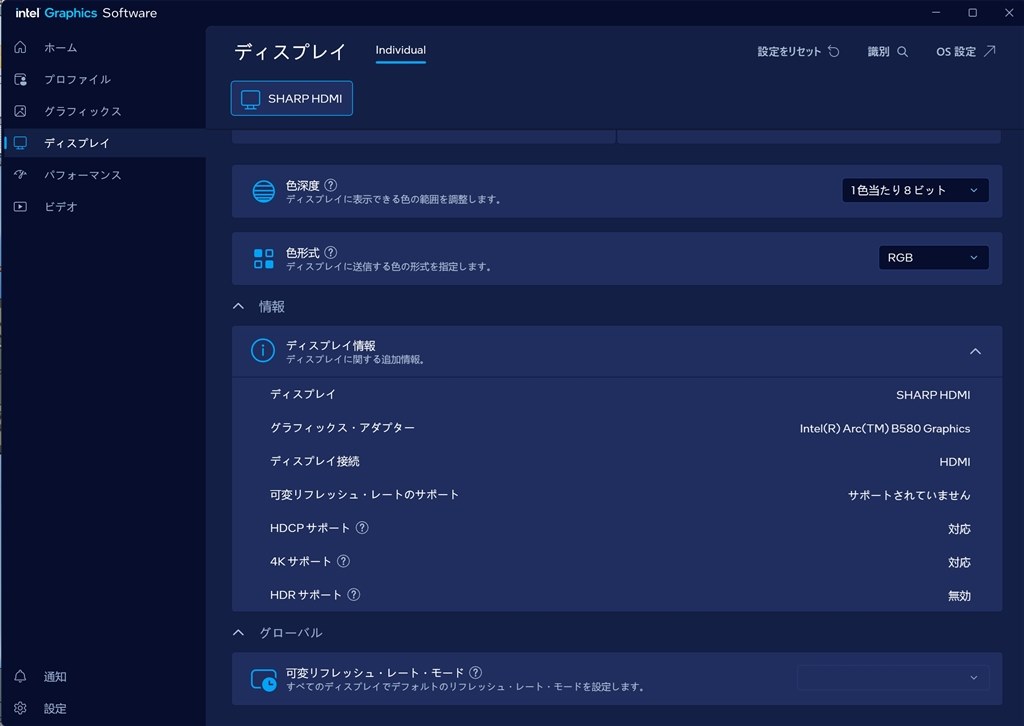Viewport: 1024px width, 726px height.
Task: Click the intel Graphics Software title
Action: coord(86,13)
